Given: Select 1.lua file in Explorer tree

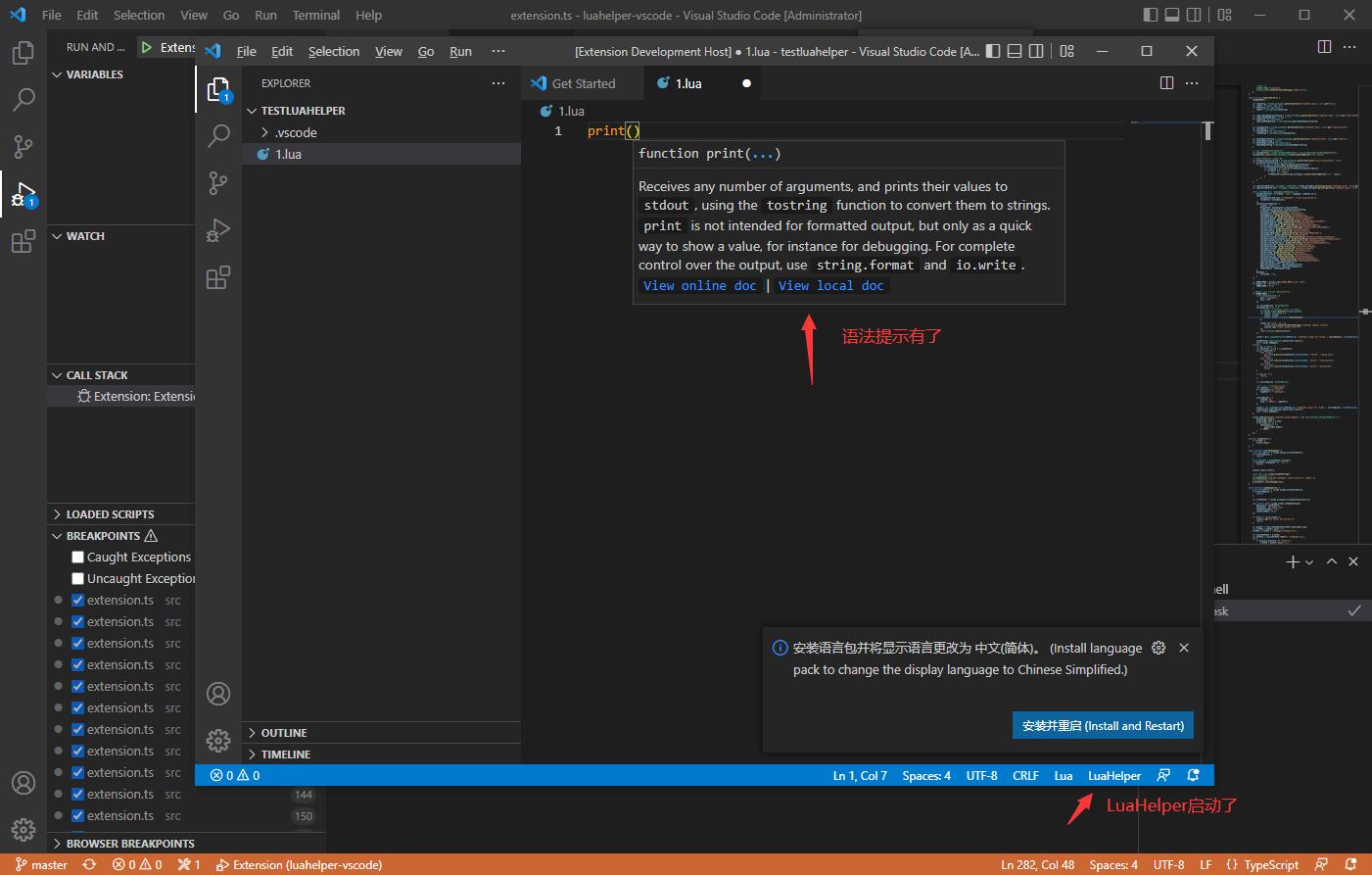Looking at the screenshot, I should [381, 154].
